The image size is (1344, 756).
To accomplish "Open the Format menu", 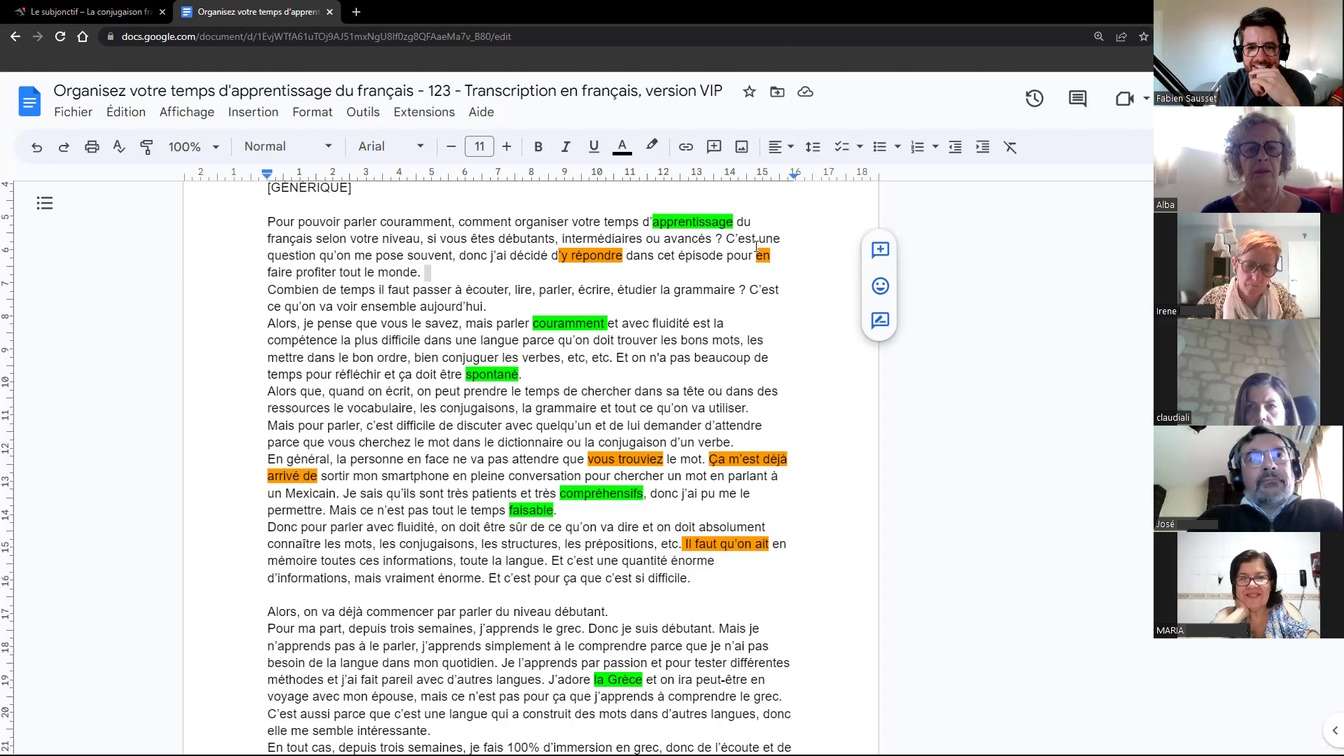I will (312, 112).
